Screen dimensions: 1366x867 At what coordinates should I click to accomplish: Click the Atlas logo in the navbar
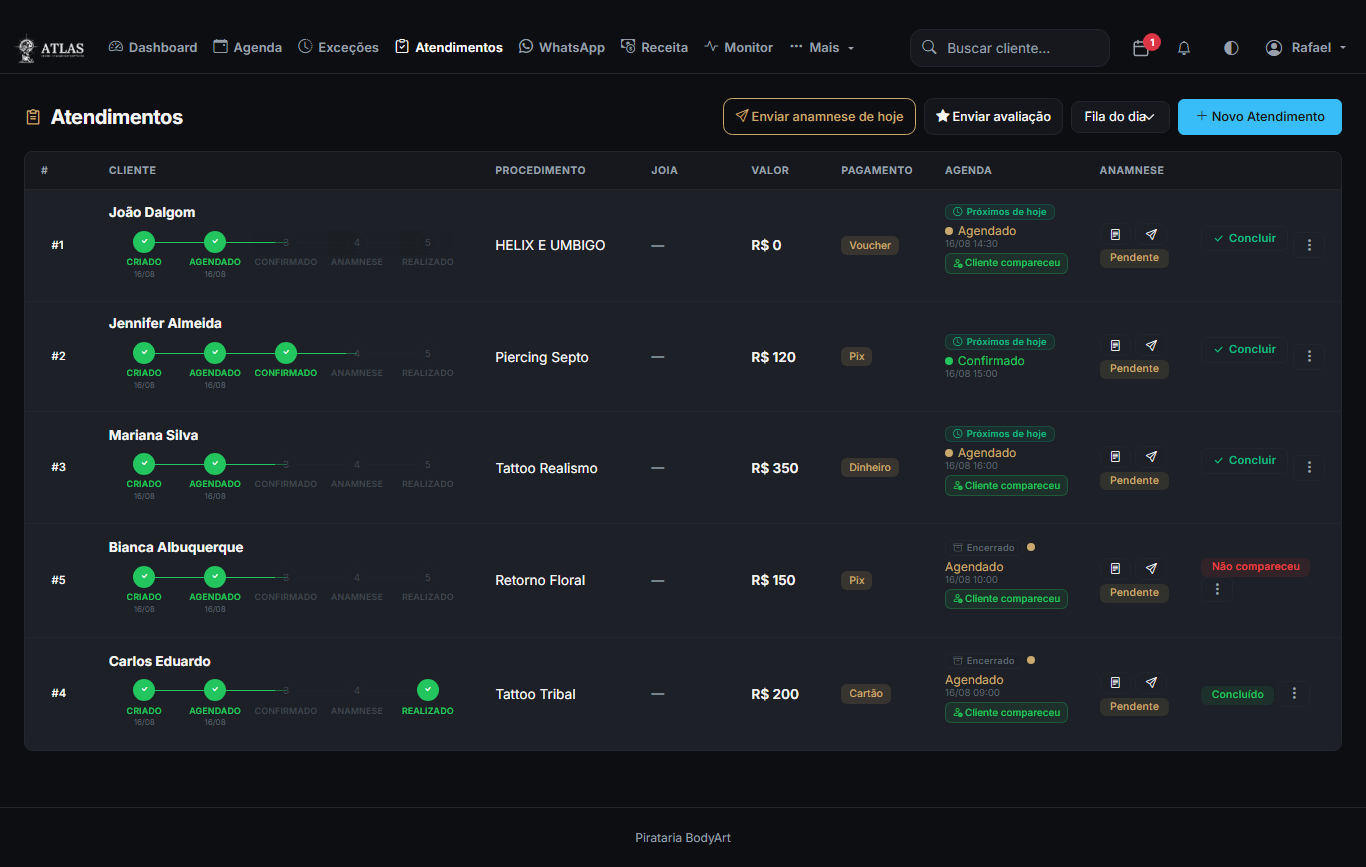click(x=50, y=48)
